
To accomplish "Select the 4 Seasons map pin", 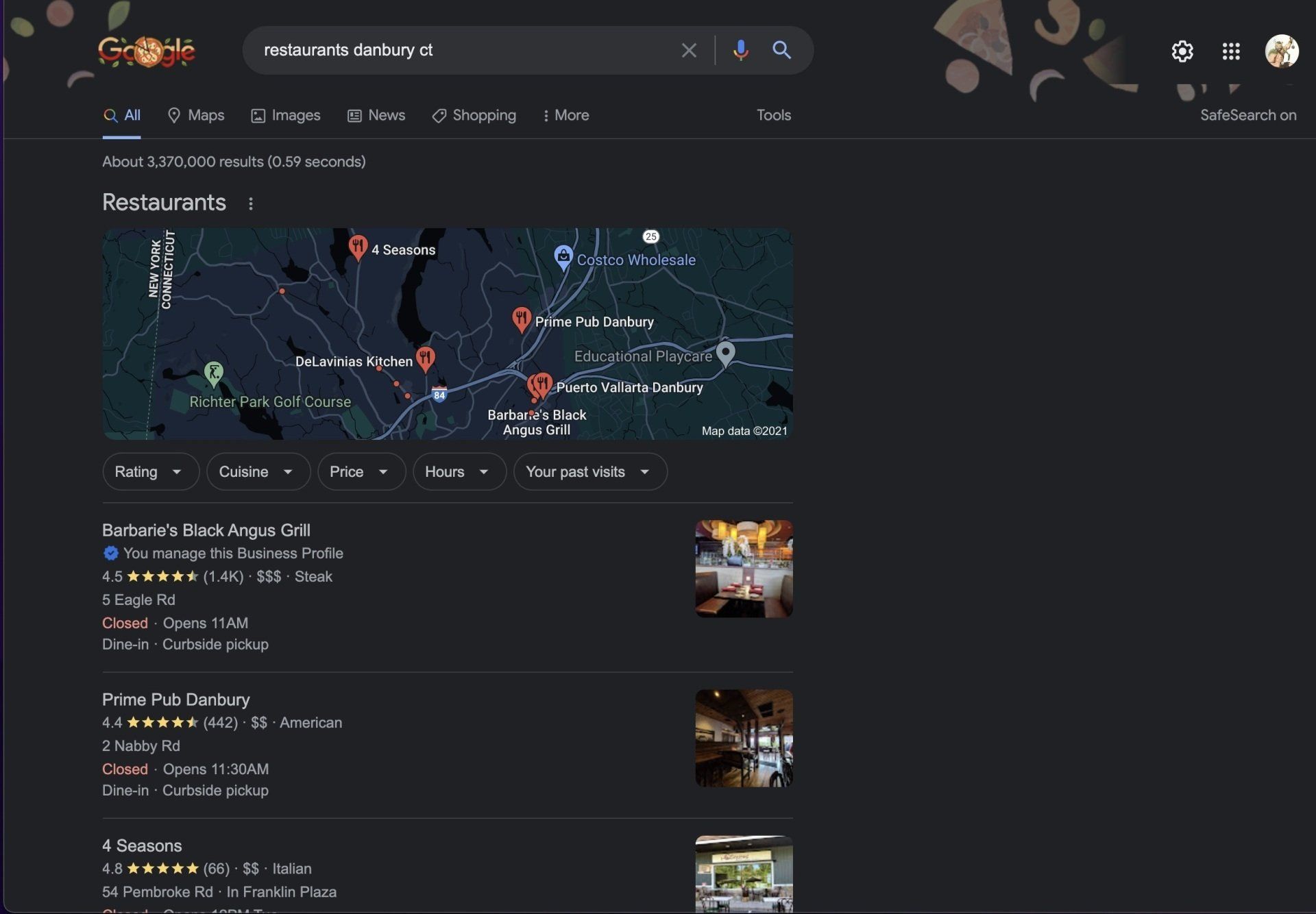I will pyautogui.click(x=357, y=247).
